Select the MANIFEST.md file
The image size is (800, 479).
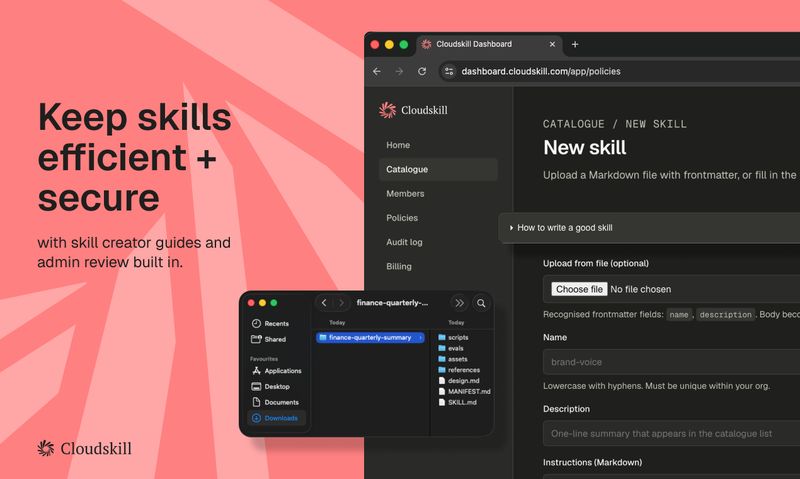(x=464, y=392)
